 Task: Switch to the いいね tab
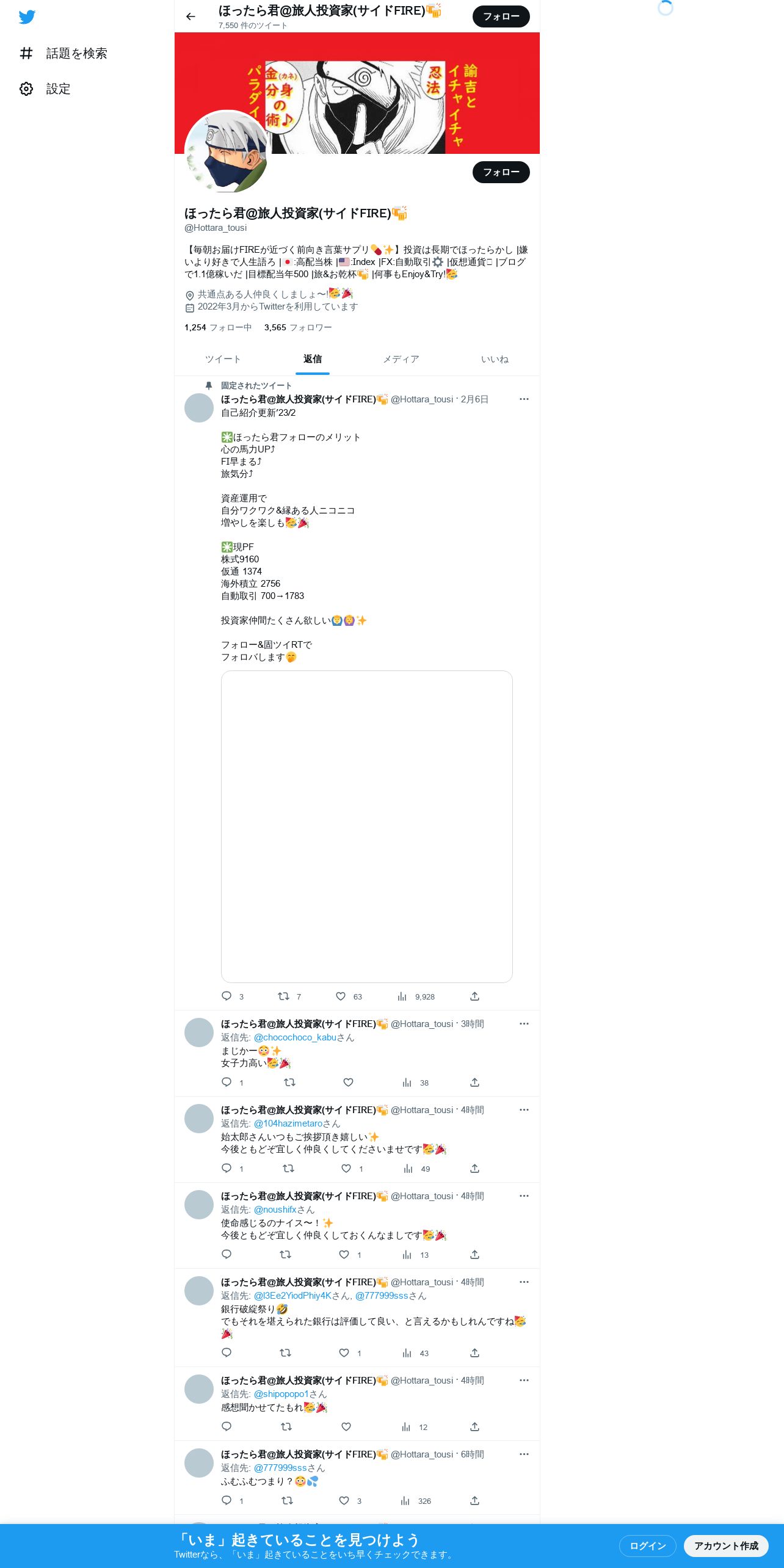(x=495, y=359)
